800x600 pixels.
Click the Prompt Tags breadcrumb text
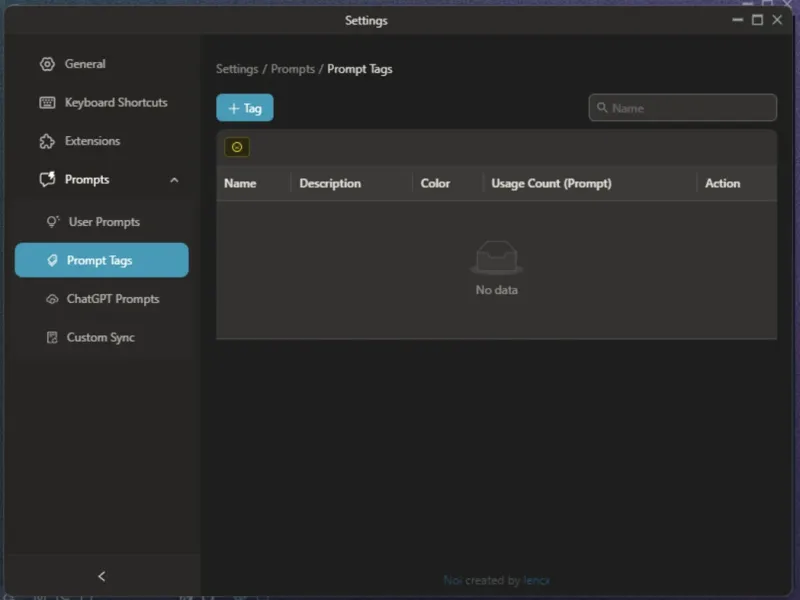360,69
